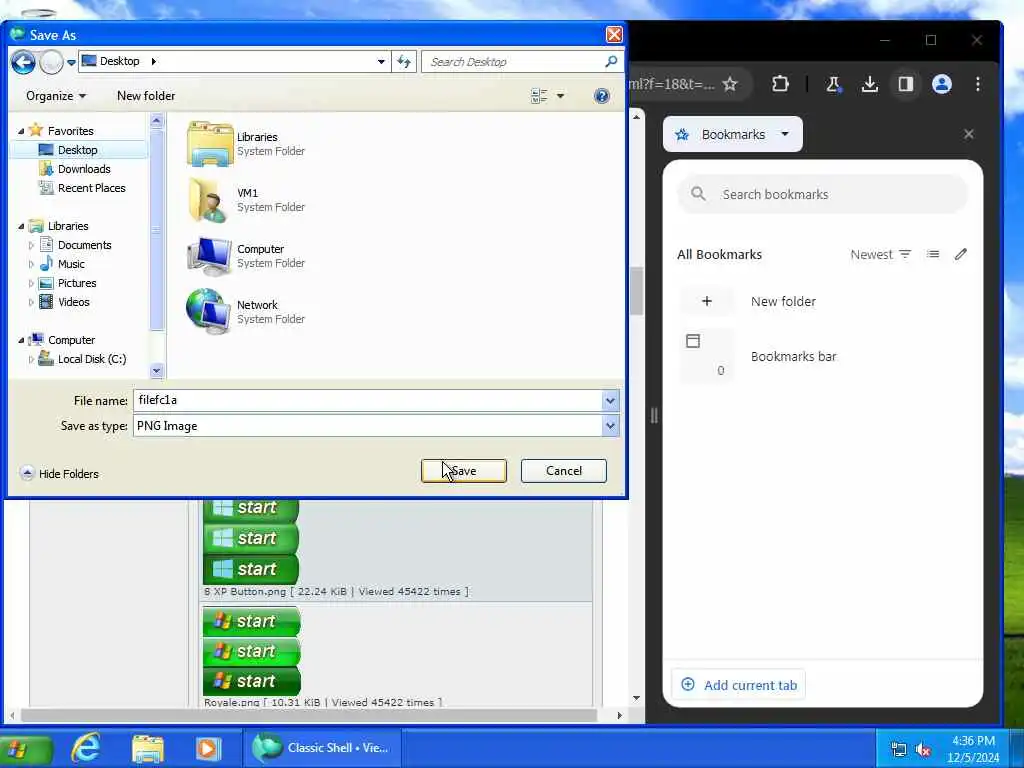
Task: Click the refresh button next to address bar
Action: point(404,62)
